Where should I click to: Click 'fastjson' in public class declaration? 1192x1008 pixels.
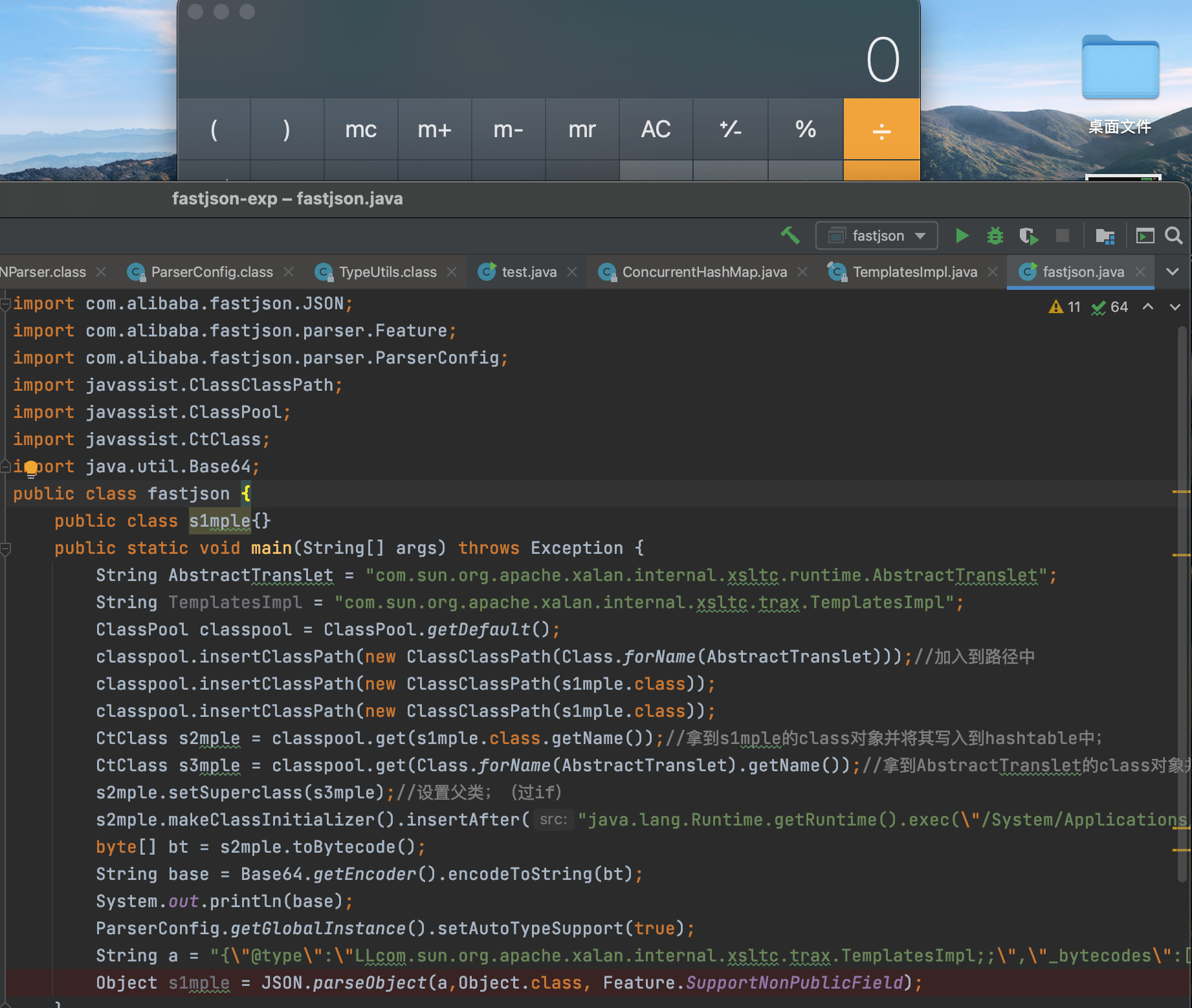(188, 494)
